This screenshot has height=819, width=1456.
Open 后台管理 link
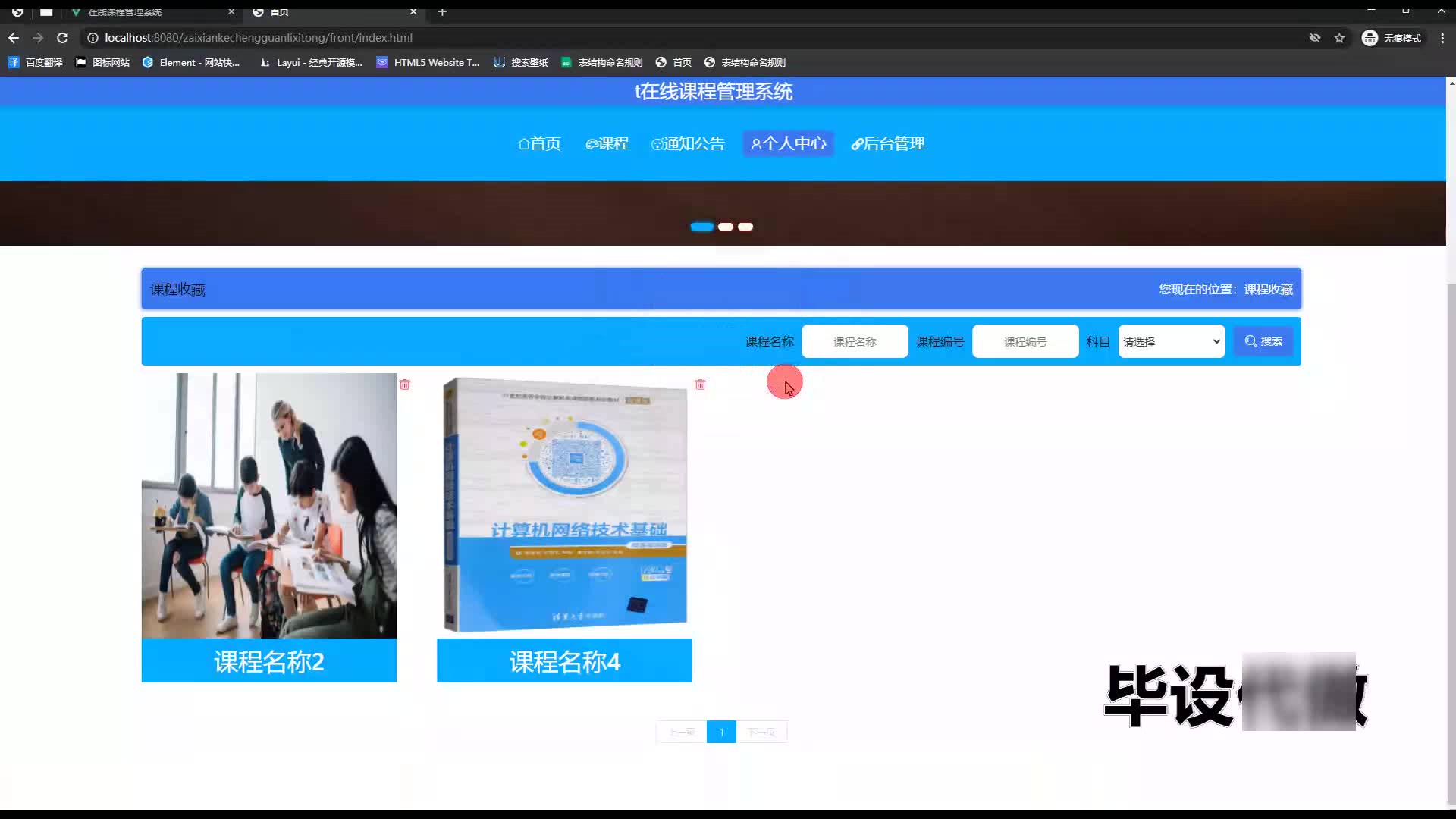tap(888, 143)
